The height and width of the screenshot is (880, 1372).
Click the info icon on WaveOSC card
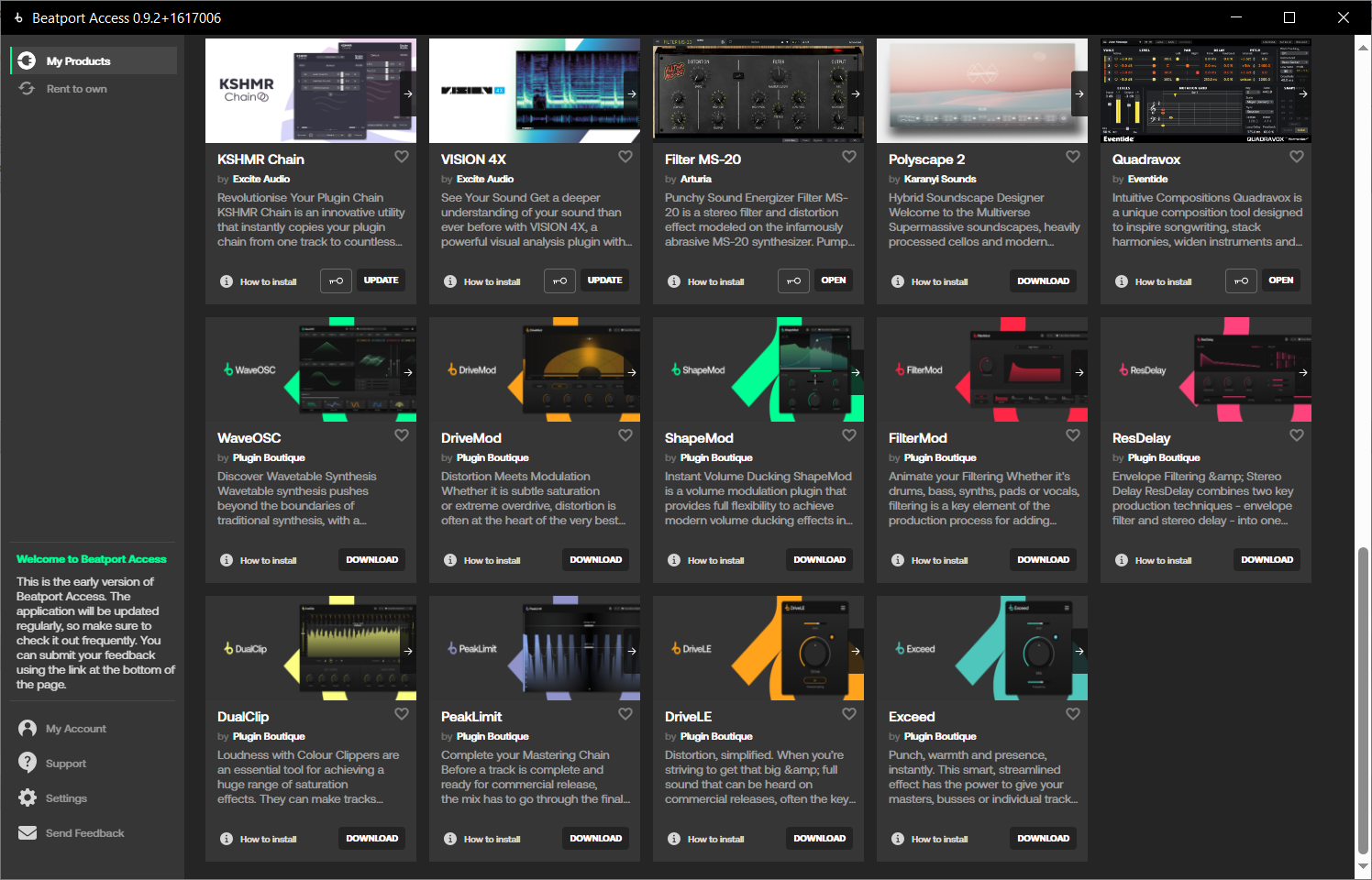[227, 560]
